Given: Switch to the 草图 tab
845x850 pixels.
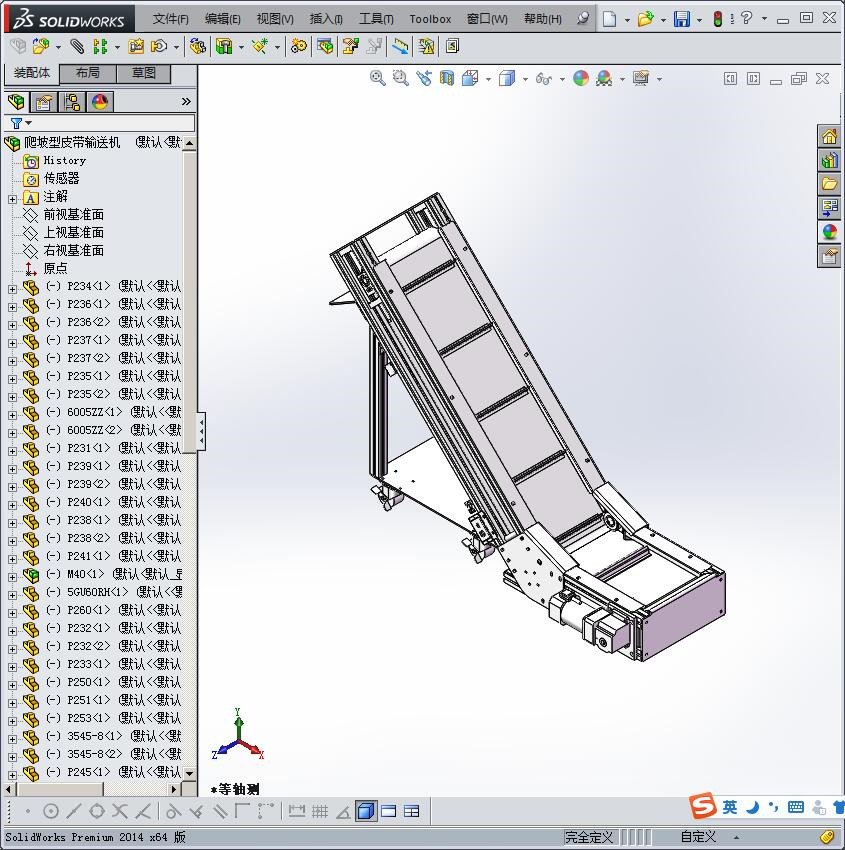Looking at the screenshot, I should pyautogui.click(x=144, y=73).
